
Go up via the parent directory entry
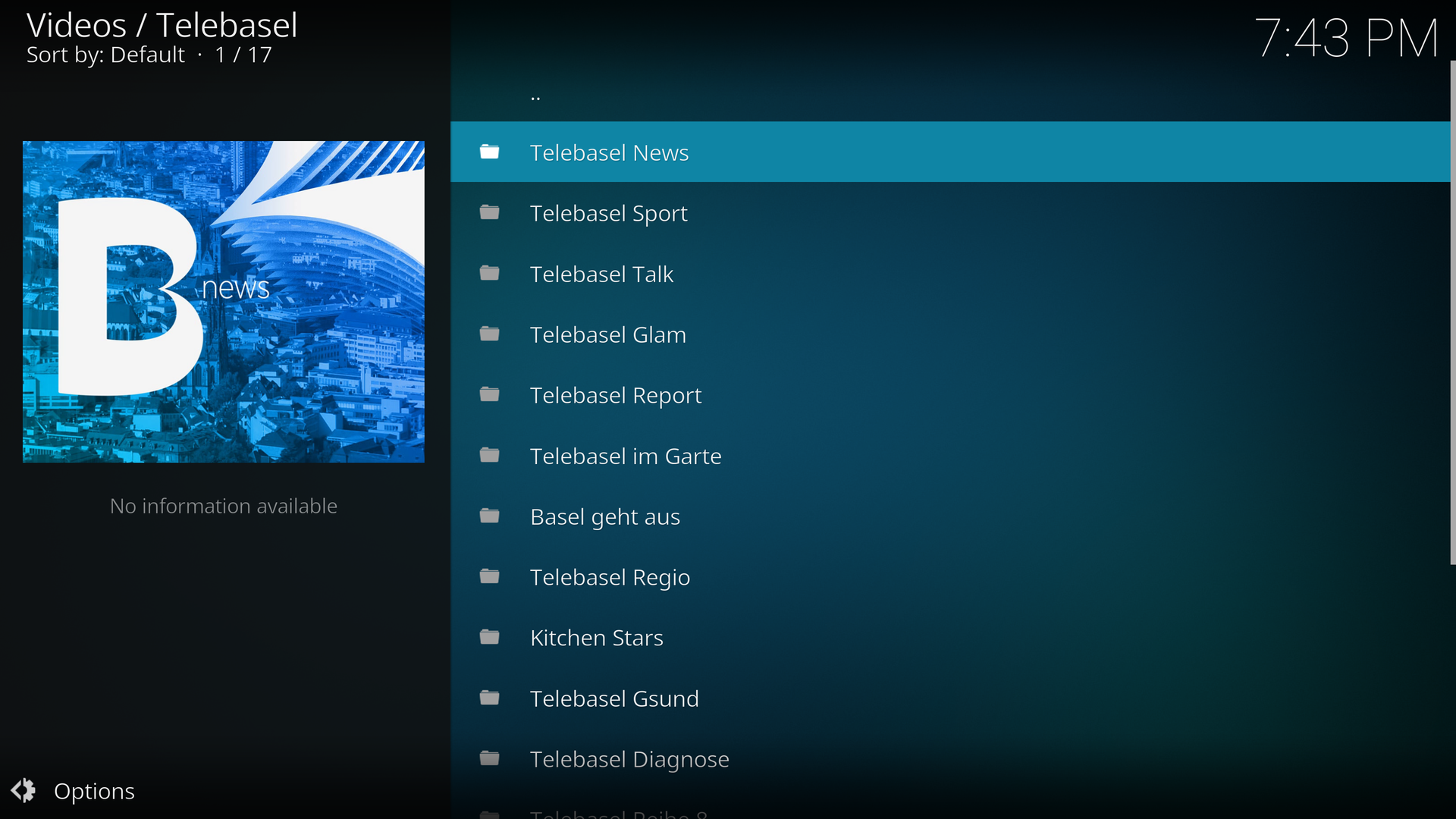(535, 96)
